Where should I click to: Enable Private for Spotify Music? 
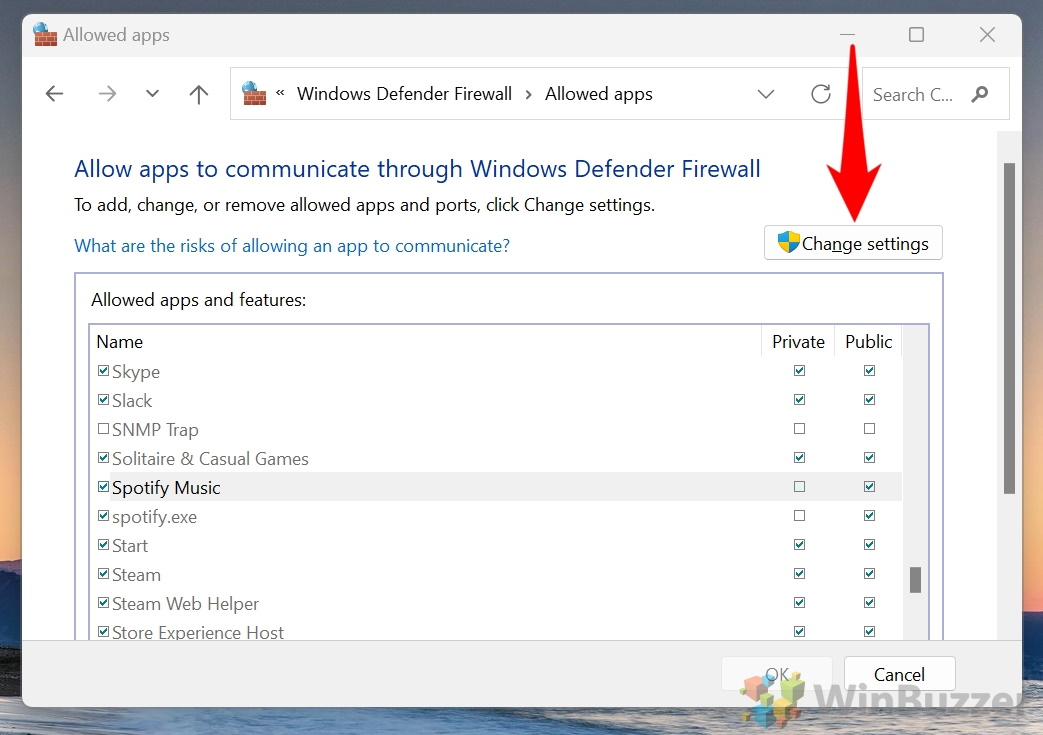coord(800,487)
